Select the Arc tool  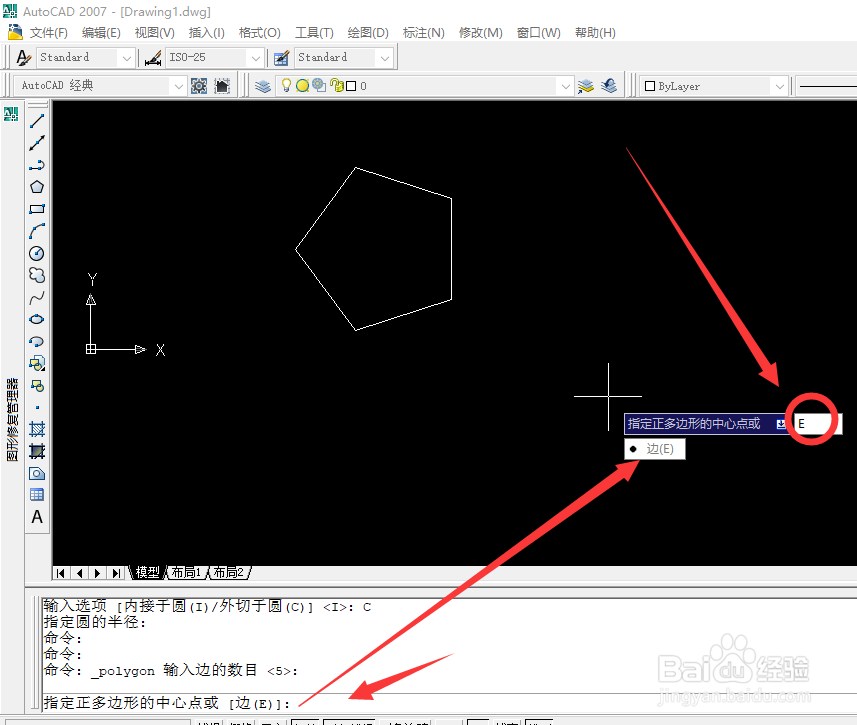click(x=37, y=231)
